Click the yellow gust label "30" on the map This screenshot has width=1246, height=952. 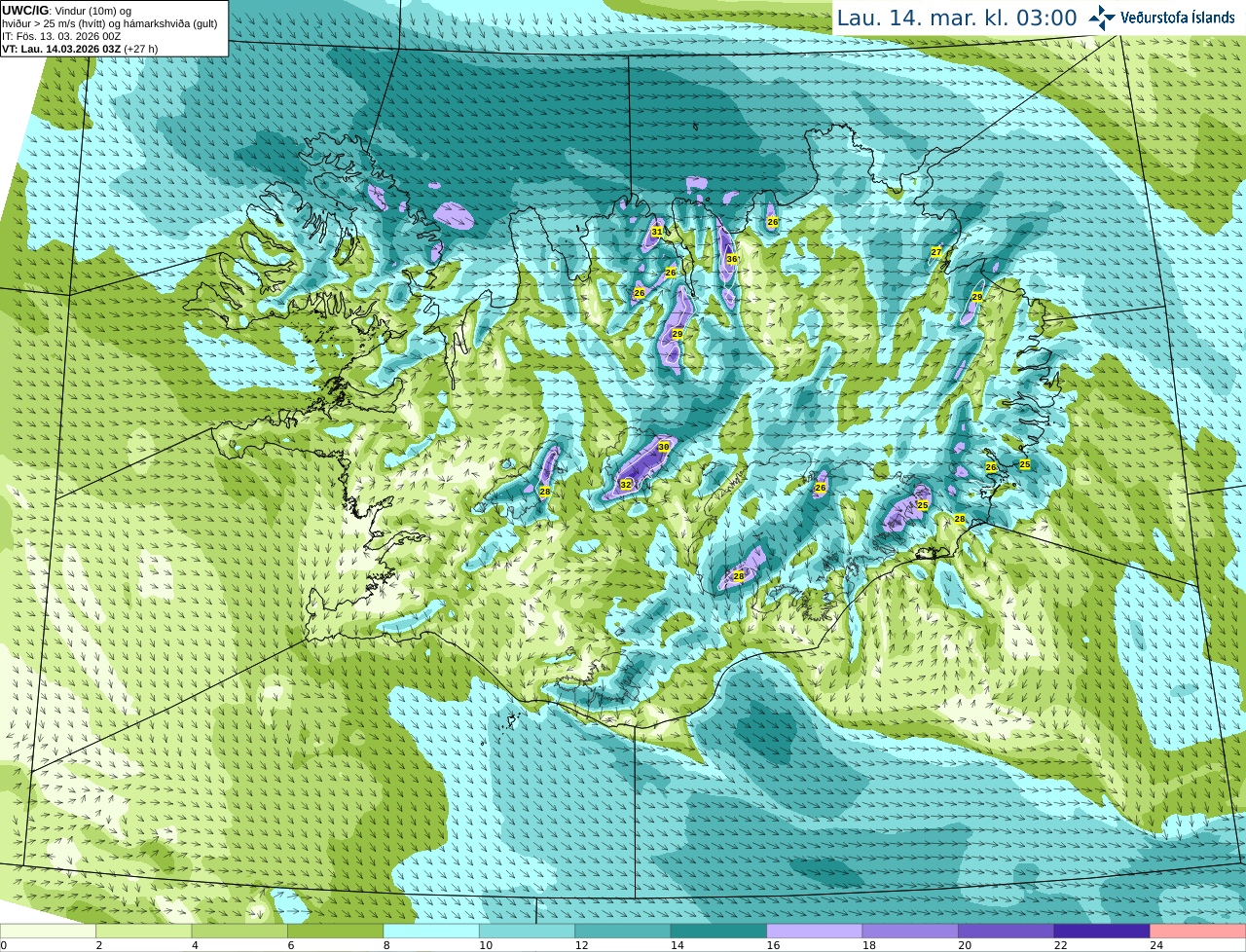point(663,447)
